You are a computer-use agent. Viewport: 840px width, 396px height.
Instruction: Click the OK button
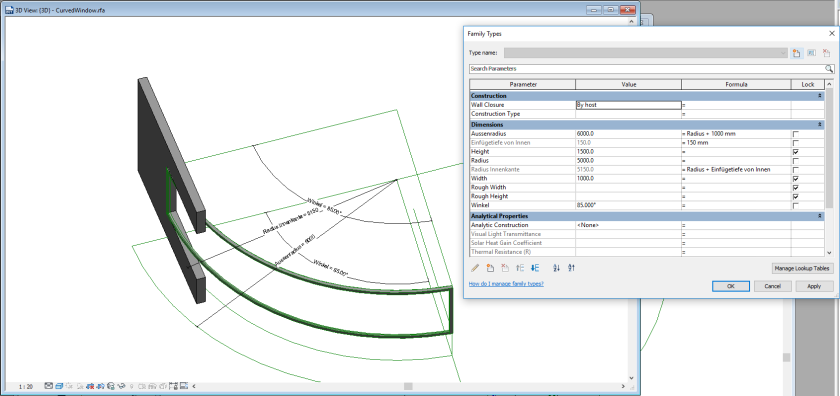[x=730, y=286]
